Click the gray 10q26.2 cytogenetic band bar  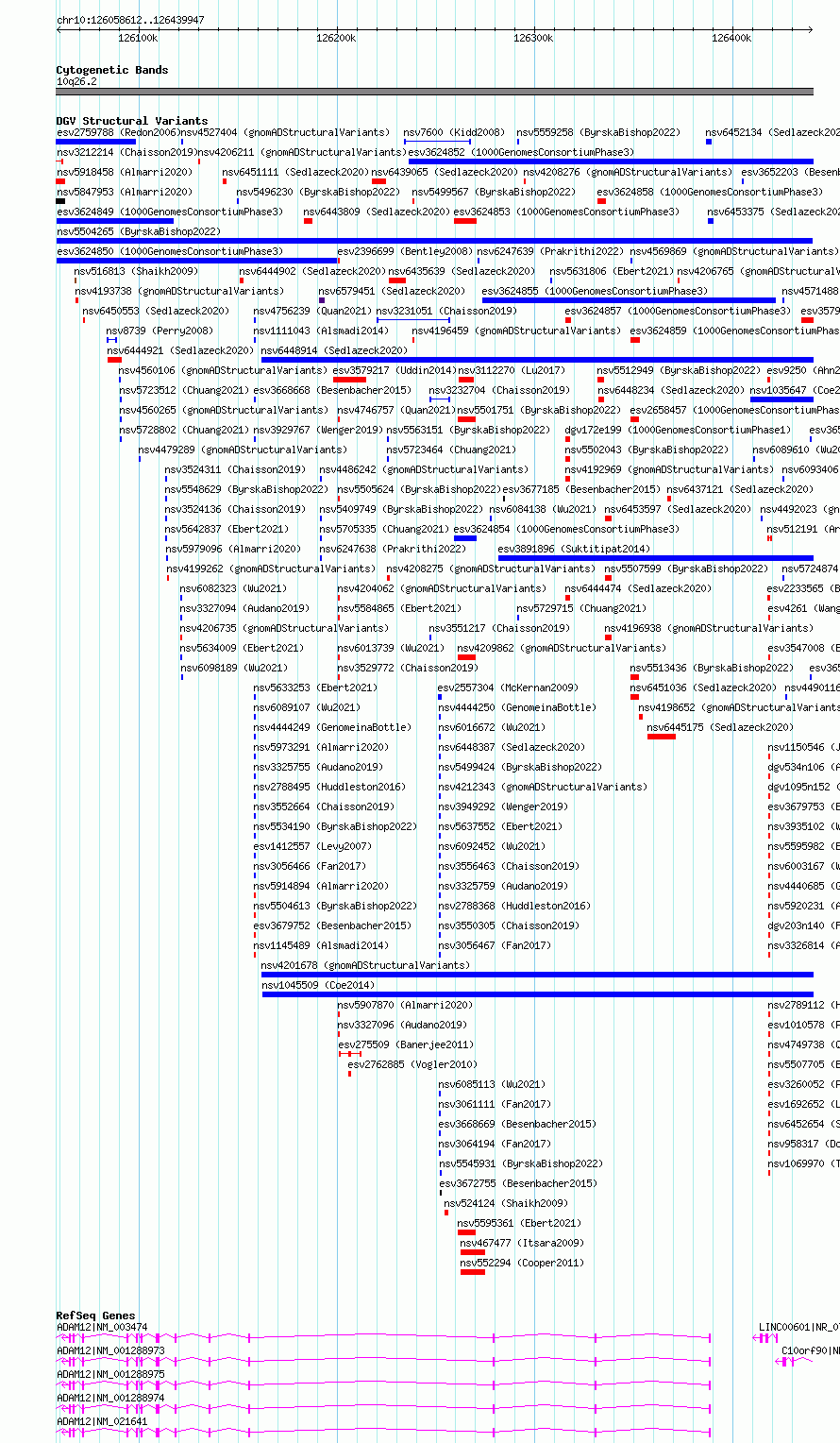pyautogui.click(x=434, y=92)
